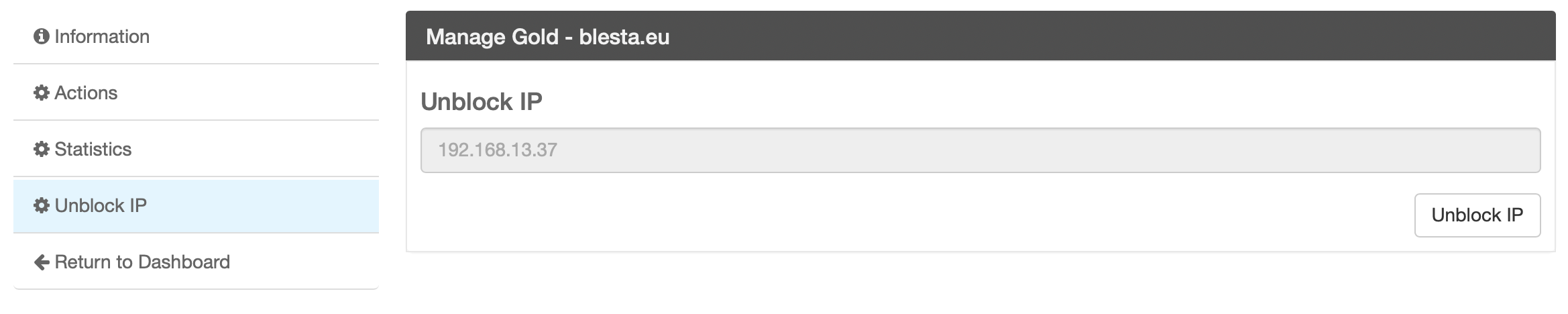Click the "Manage Gold" title text

(x=492, y=37)
